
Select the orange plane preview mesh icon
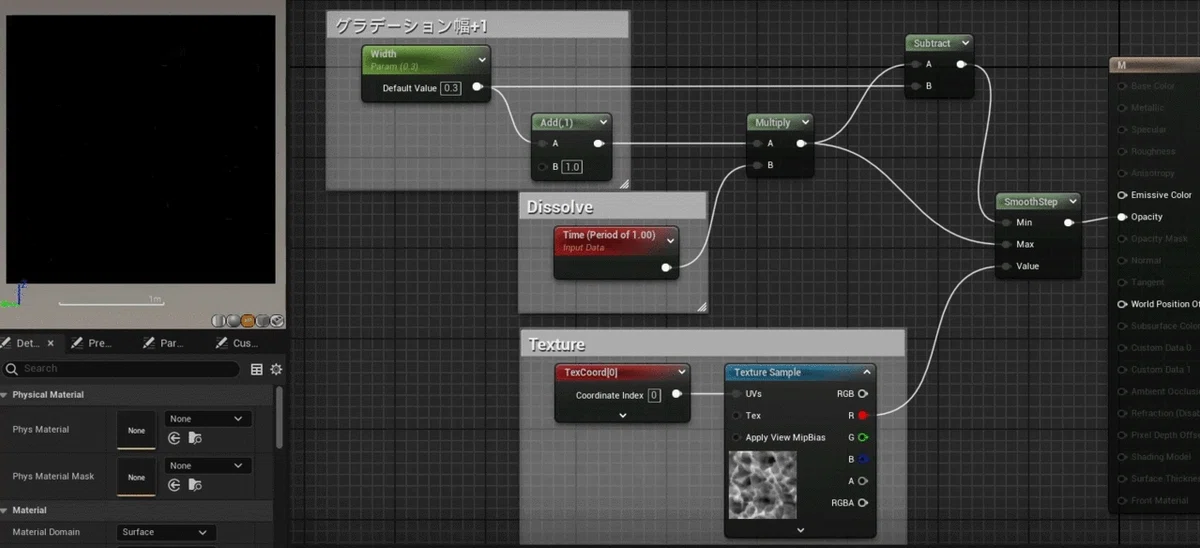(247, 321)
